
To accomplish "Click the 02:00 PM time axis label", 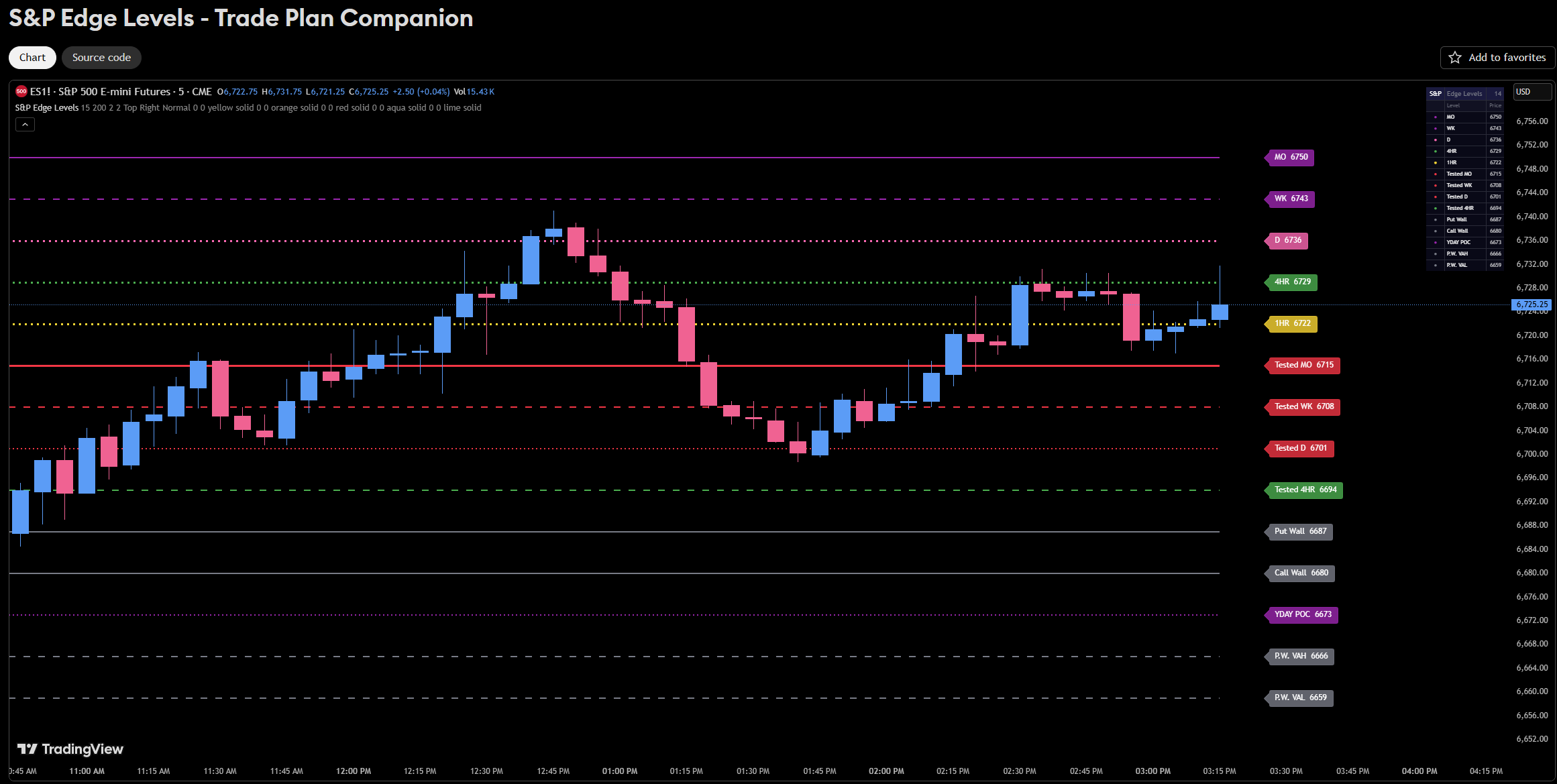I will point(886,771).
